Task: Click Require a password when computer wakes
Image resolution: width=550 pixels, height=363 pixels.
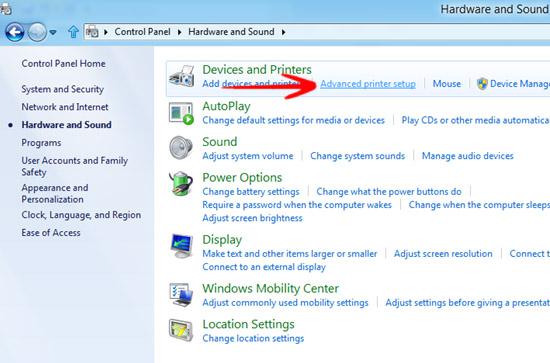Action: [297, 205]
